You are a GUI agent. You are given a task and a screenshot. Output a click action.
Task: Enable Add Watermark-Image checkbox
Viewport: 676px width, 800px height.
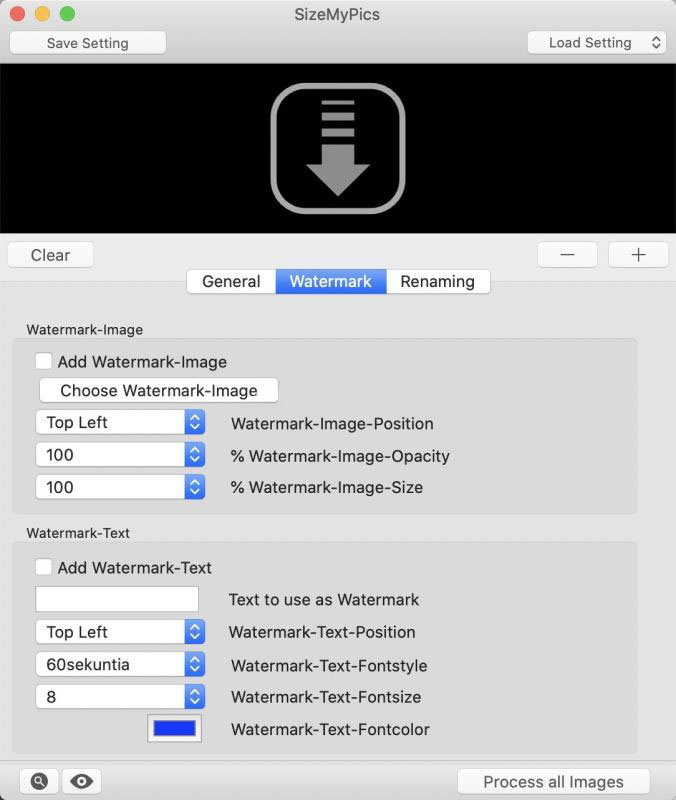(x=44, y=361)
